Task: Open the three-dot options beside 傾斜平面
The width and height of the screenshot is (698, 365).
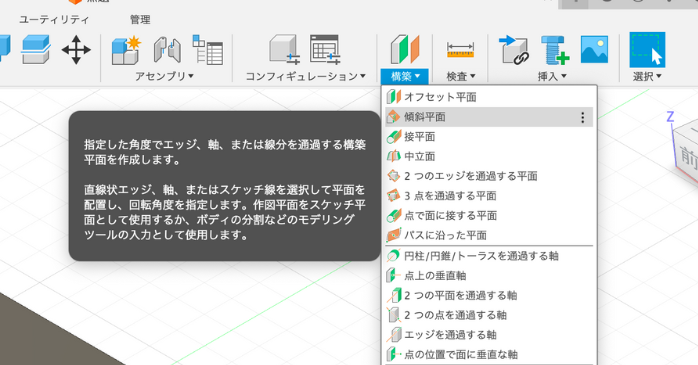Action: pos(582,117)
